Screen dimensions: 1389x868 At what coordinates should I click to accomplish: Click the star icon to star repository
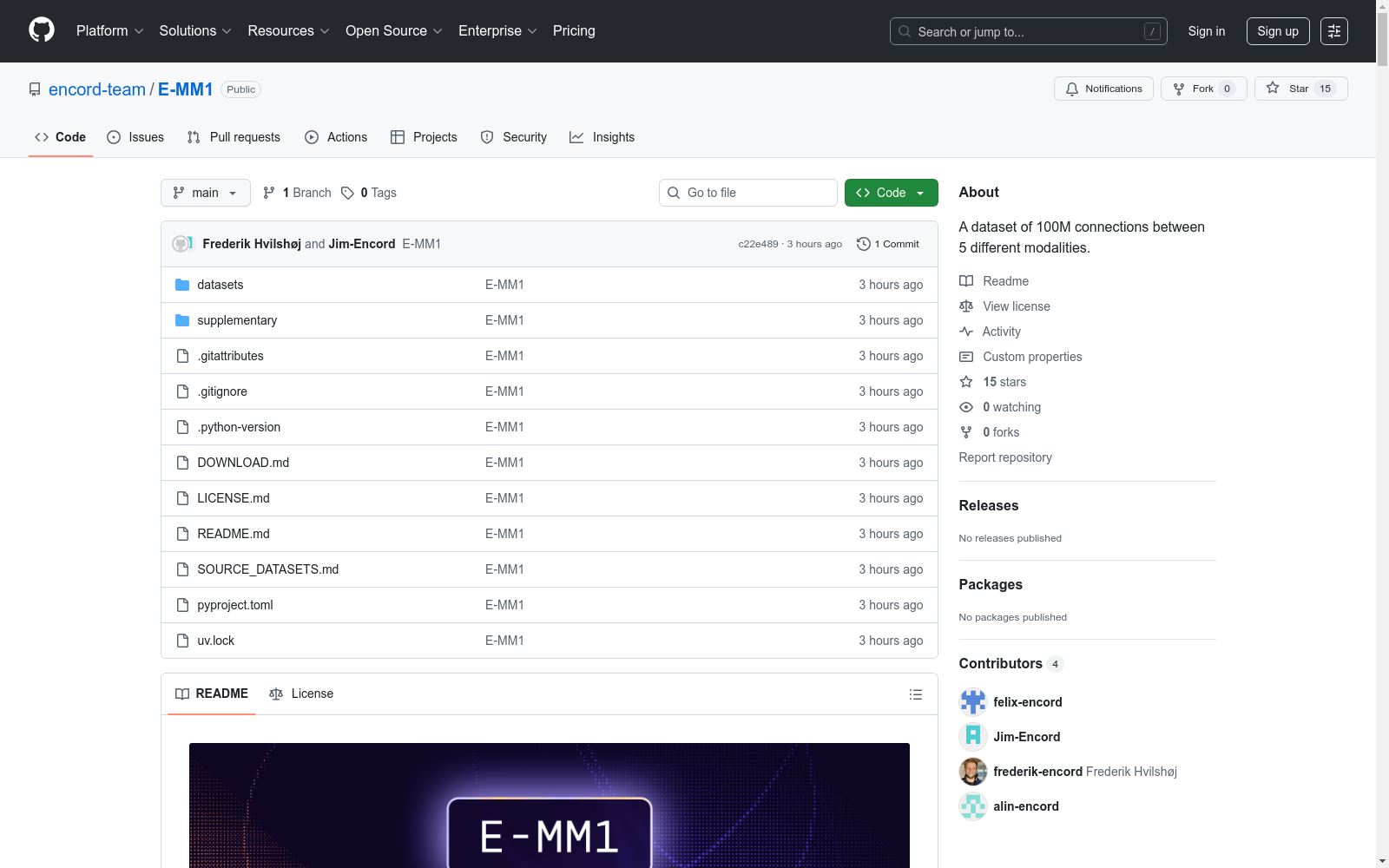1273,88
